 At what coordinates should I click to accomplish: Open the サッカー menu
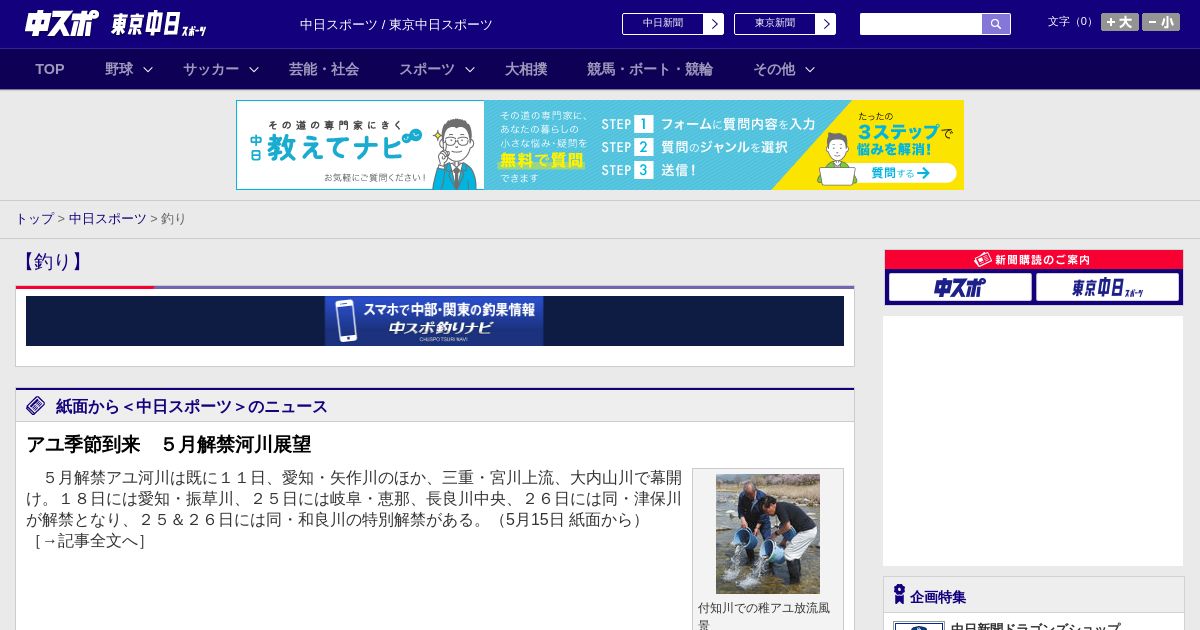click(x=211, y=69)
